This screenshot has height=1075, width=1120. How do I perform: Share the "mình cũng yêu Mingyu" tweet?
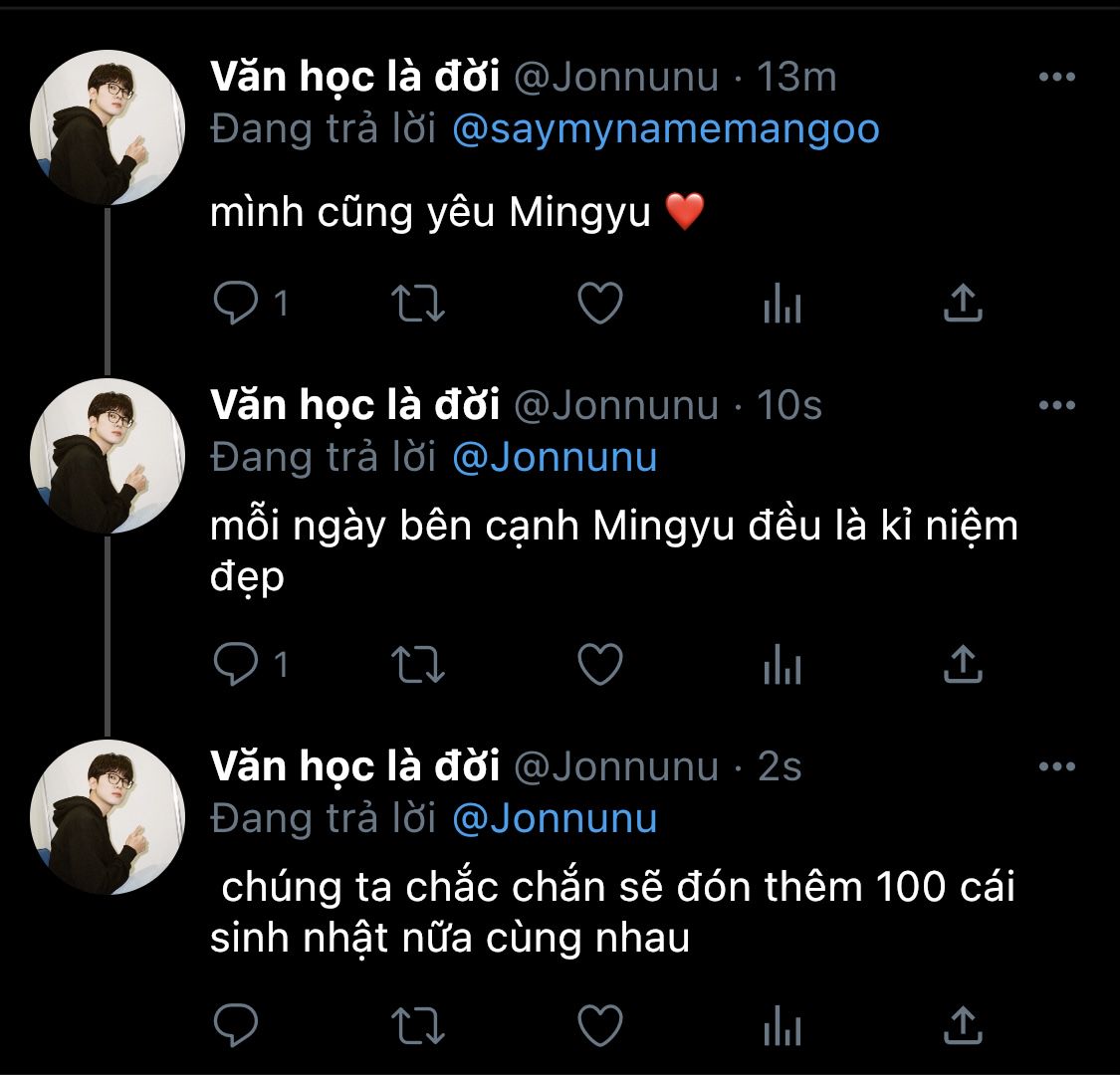[963, 304]
